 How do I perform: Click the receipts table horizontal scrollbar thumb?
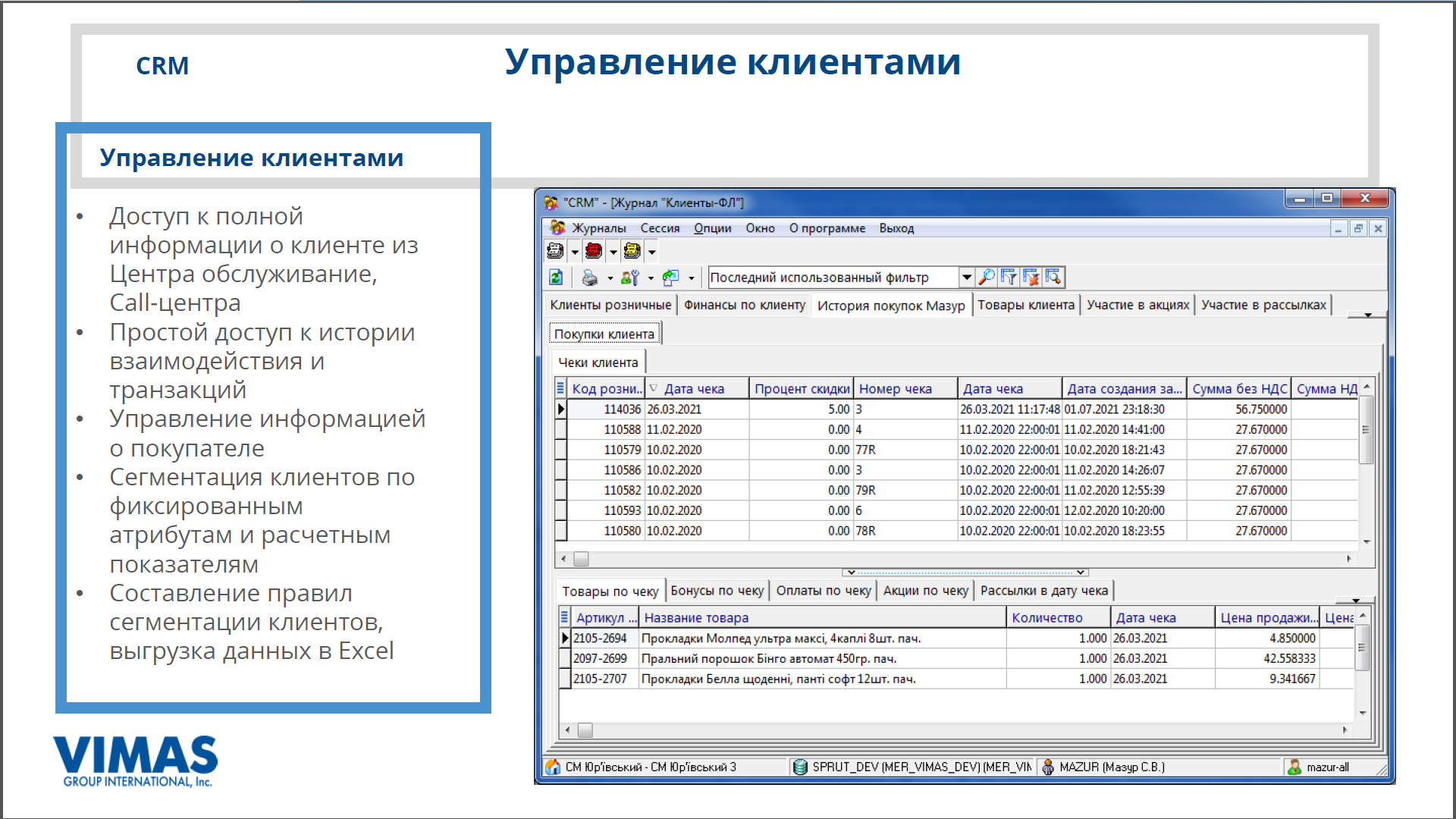tap(581, 559)
